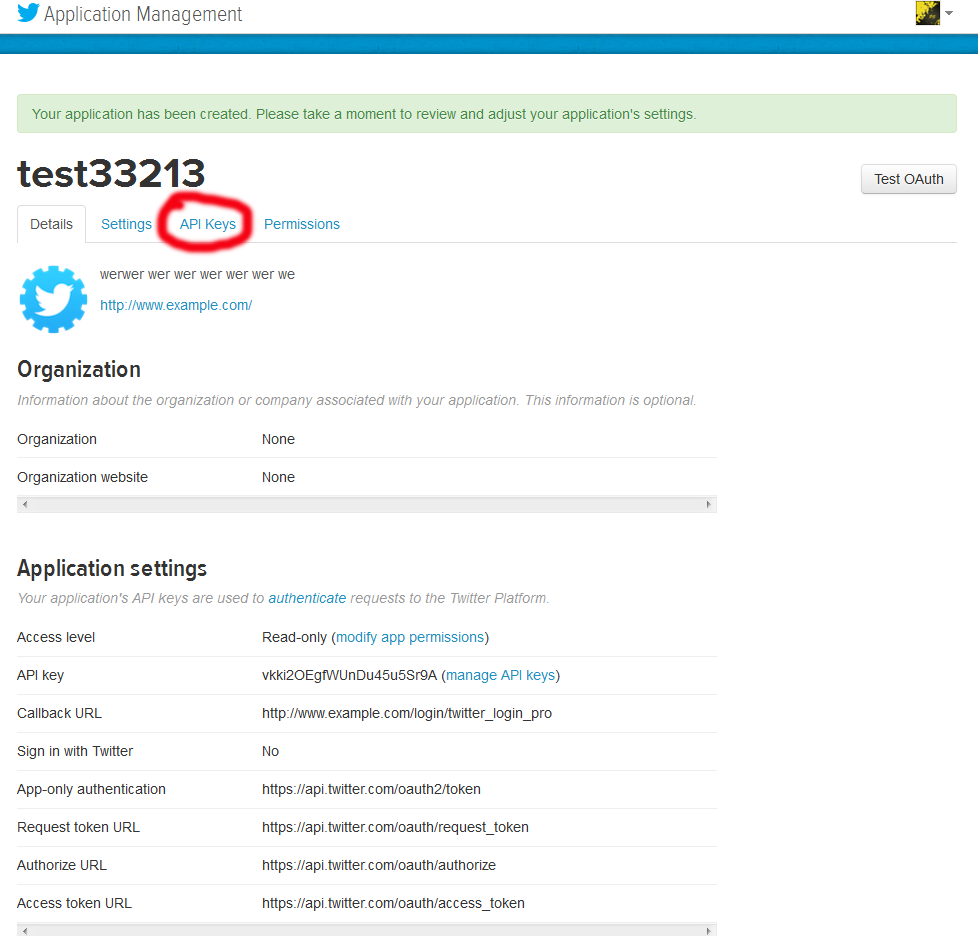Switch to the API Keys tab
The height and width of the screenshot is (936, 978).
[x=208, y=224]
